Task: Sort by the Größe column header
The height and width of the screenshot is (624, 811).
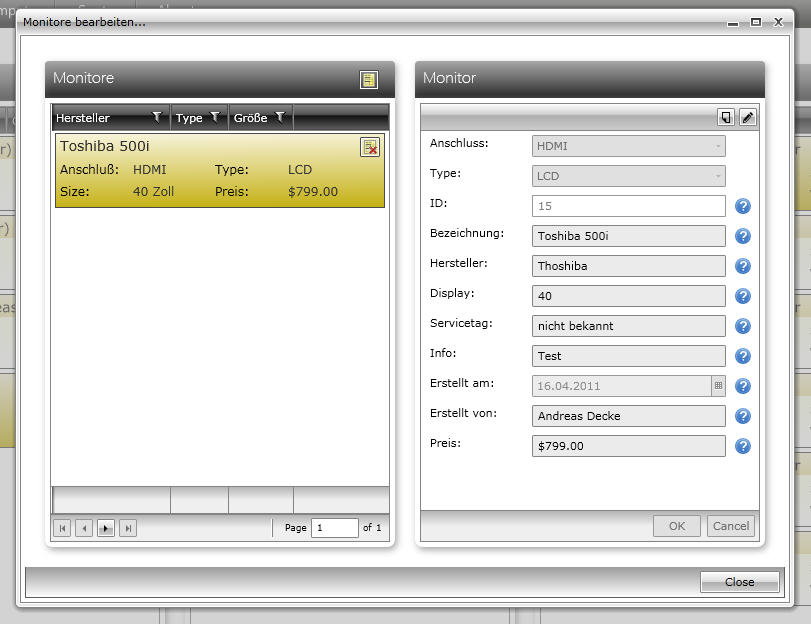Action: [x=250, y=118]
